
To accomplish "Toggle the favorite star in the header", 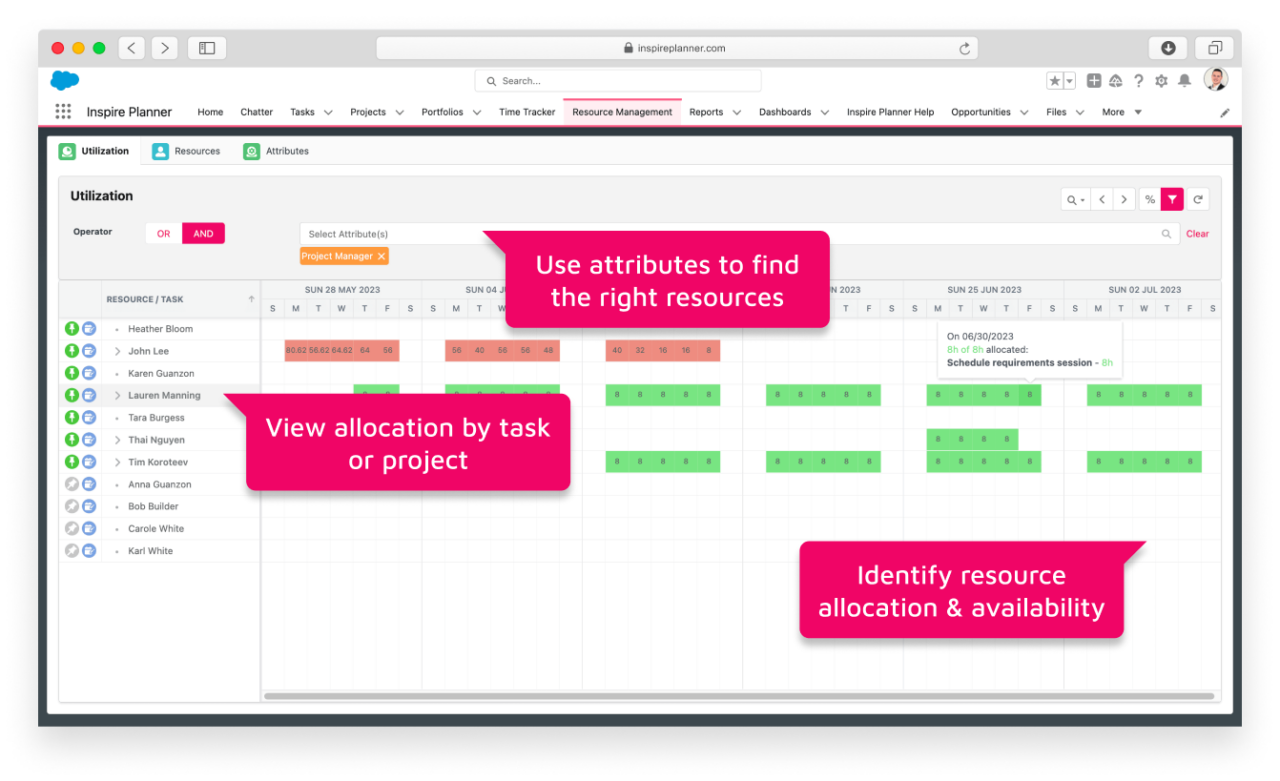I will point(1053,80).
